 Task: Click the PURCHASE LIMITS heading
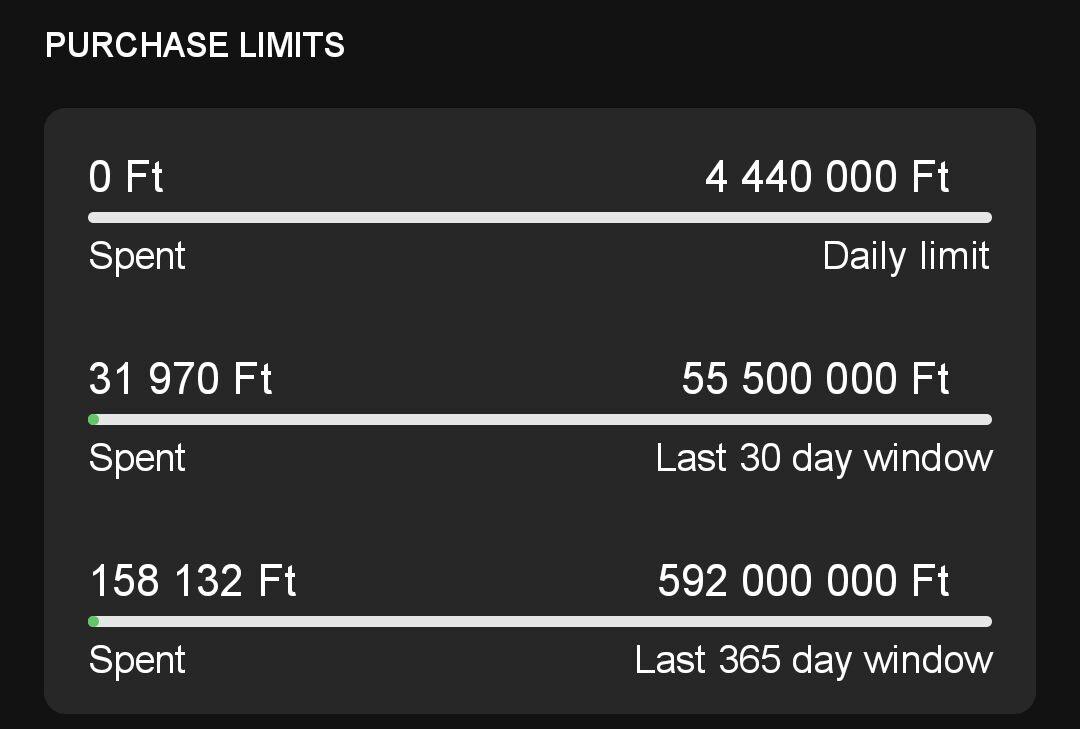pyautogui.click(x=195, y=45)
